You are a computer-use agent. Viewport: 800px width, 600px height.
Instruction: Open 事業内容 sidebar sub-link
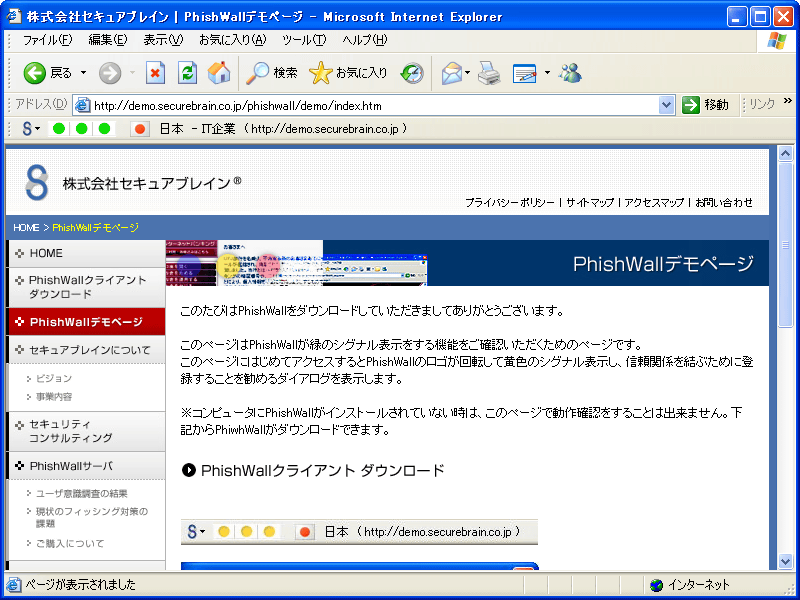click(54, 397)
